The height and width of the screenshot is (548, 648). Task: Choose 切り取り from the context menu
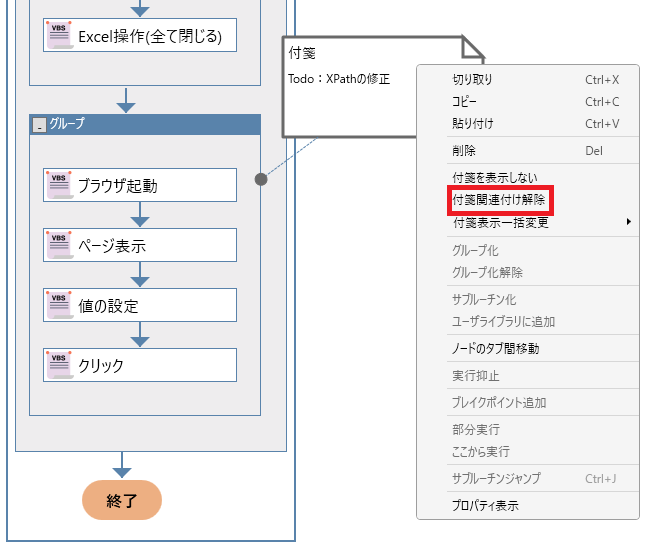tap(472, 79)
